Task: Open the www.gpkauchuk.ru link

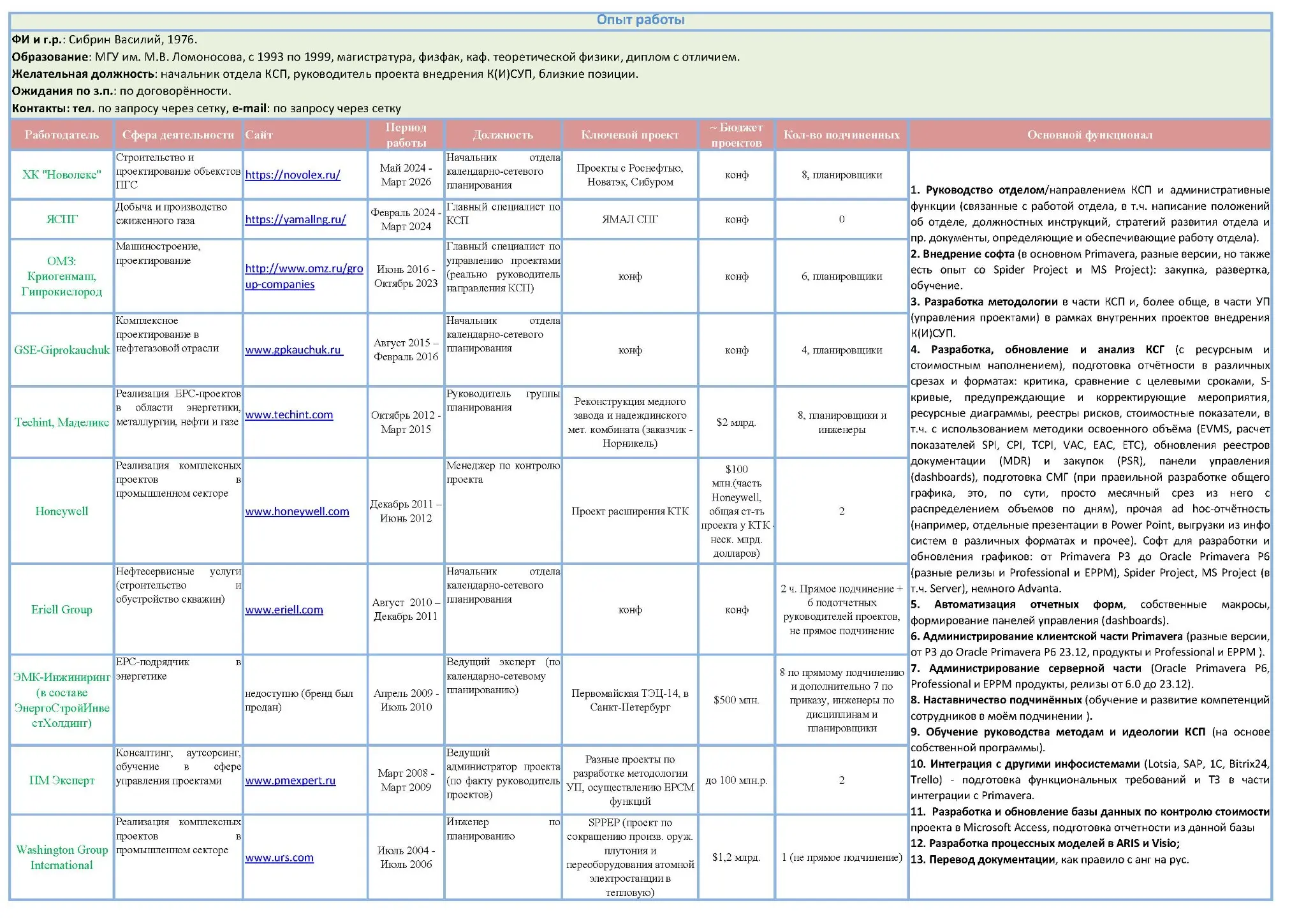Action: (x=294, y=350)
